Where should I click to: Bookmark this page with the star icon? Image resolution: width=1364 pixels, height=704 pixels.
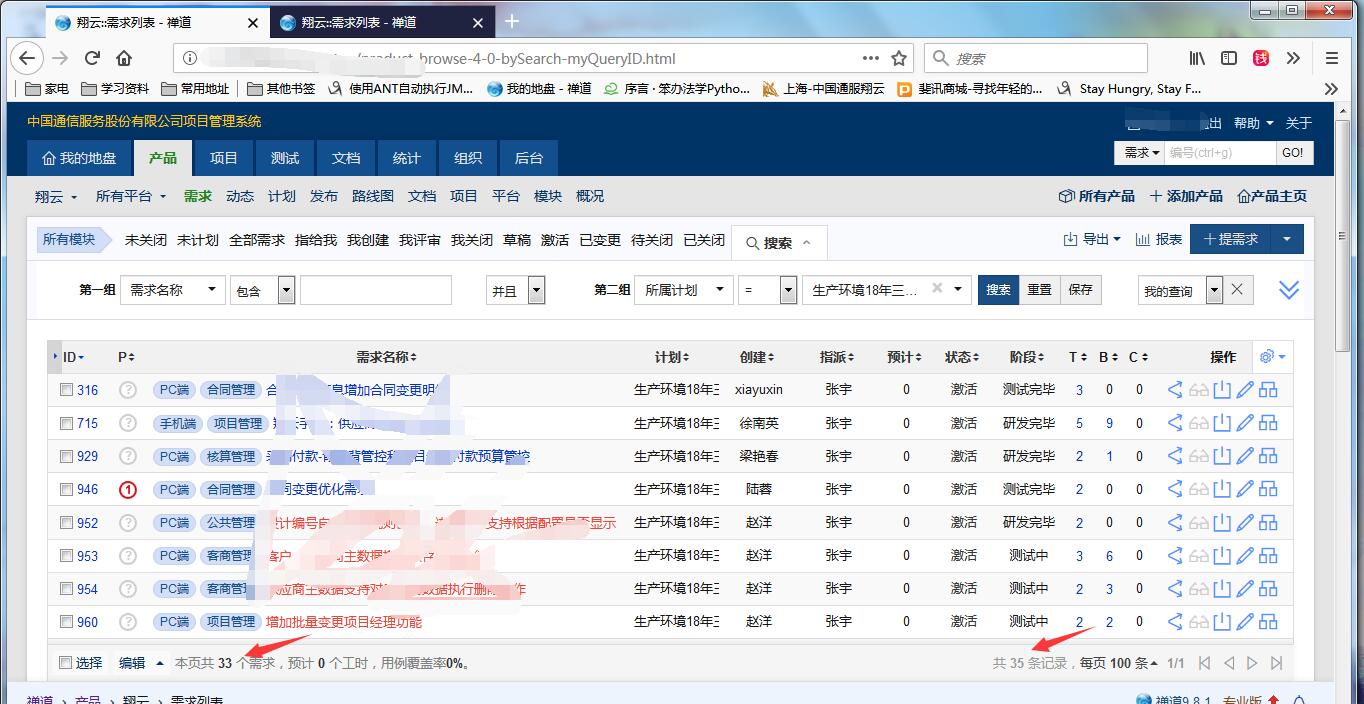point(899,58)
